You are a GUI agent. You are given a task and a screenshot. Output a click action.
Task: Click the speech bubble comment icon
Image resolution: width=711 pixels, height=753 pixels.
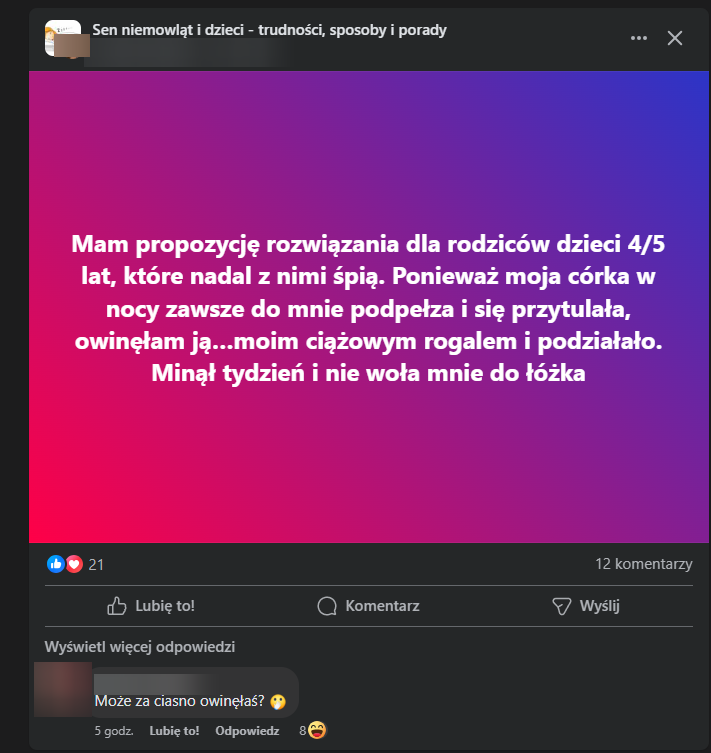click(x=327, y=606)
